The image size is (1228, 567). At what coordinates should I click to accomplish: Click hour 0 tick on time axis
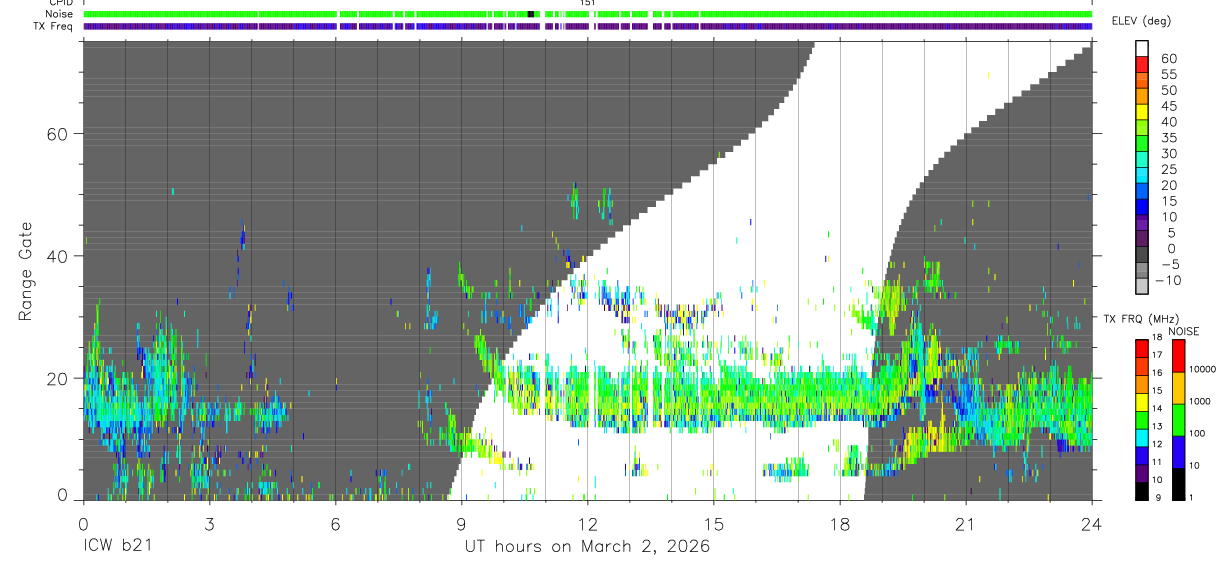tap(82, 523)
